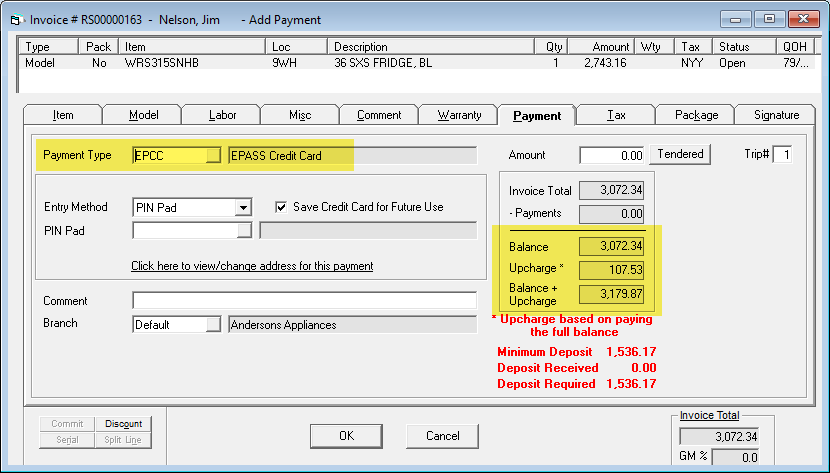Image resolution: width=830 pixels, height=473 pixels.
Task: Click into the Amount input field
Action: (612, 155)
